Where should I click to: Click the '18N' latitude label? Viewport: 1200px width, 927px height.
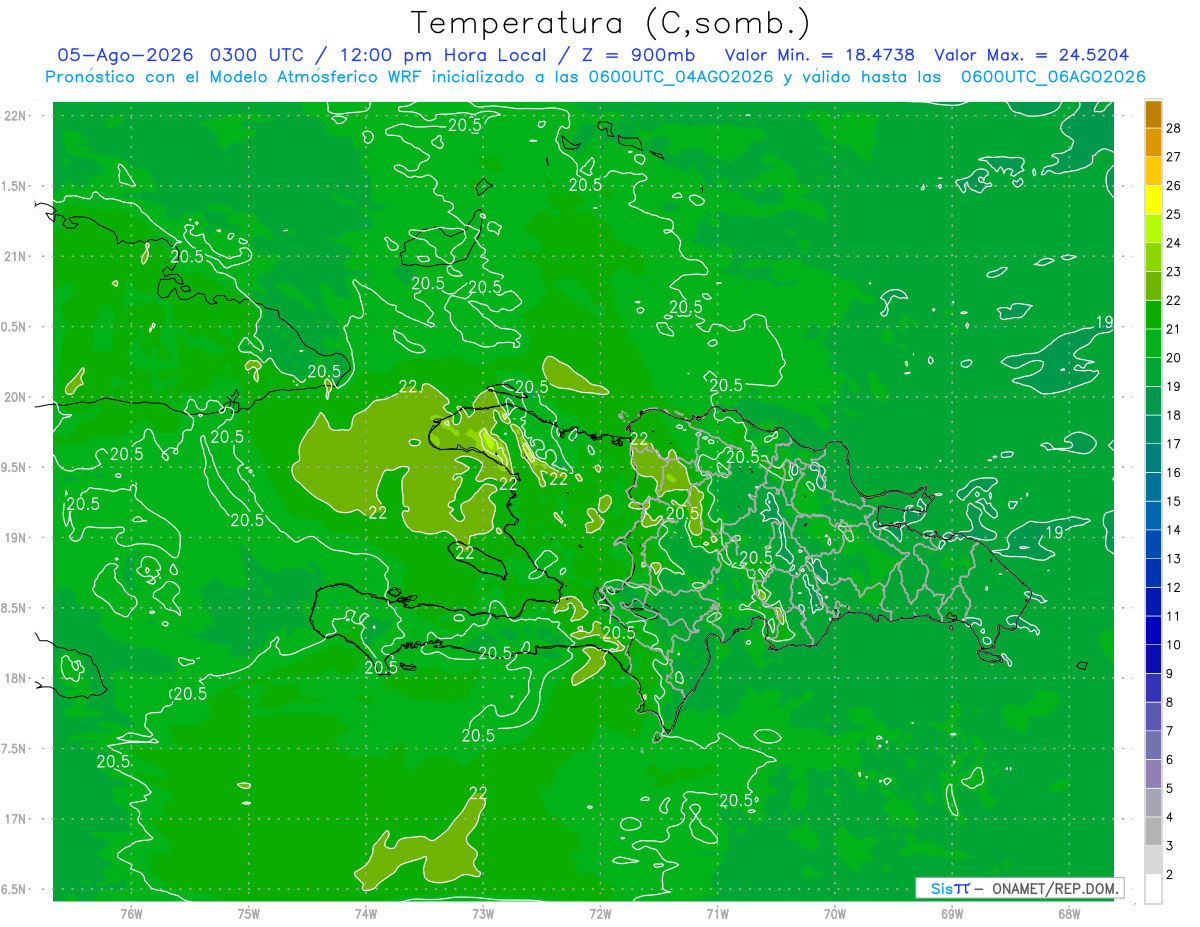(x=15, y=679)
